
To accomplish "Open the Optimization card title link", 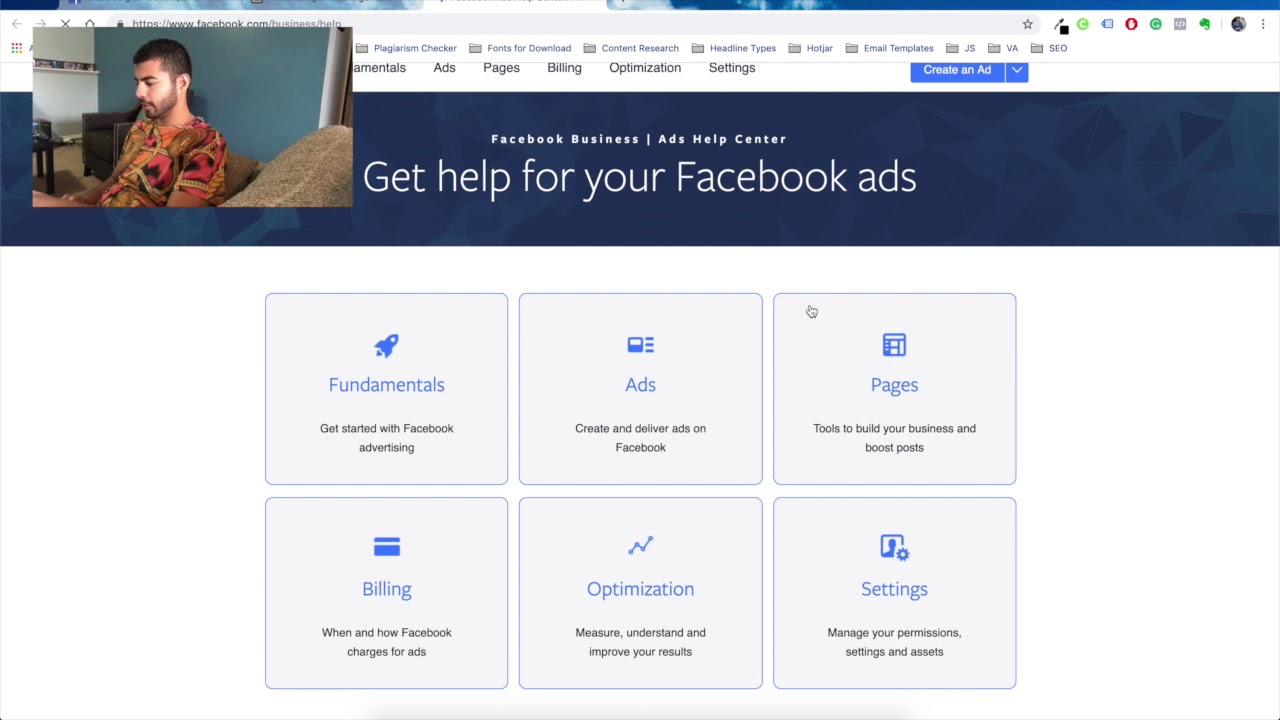I will pyautogui.click(x=640, y=589).
